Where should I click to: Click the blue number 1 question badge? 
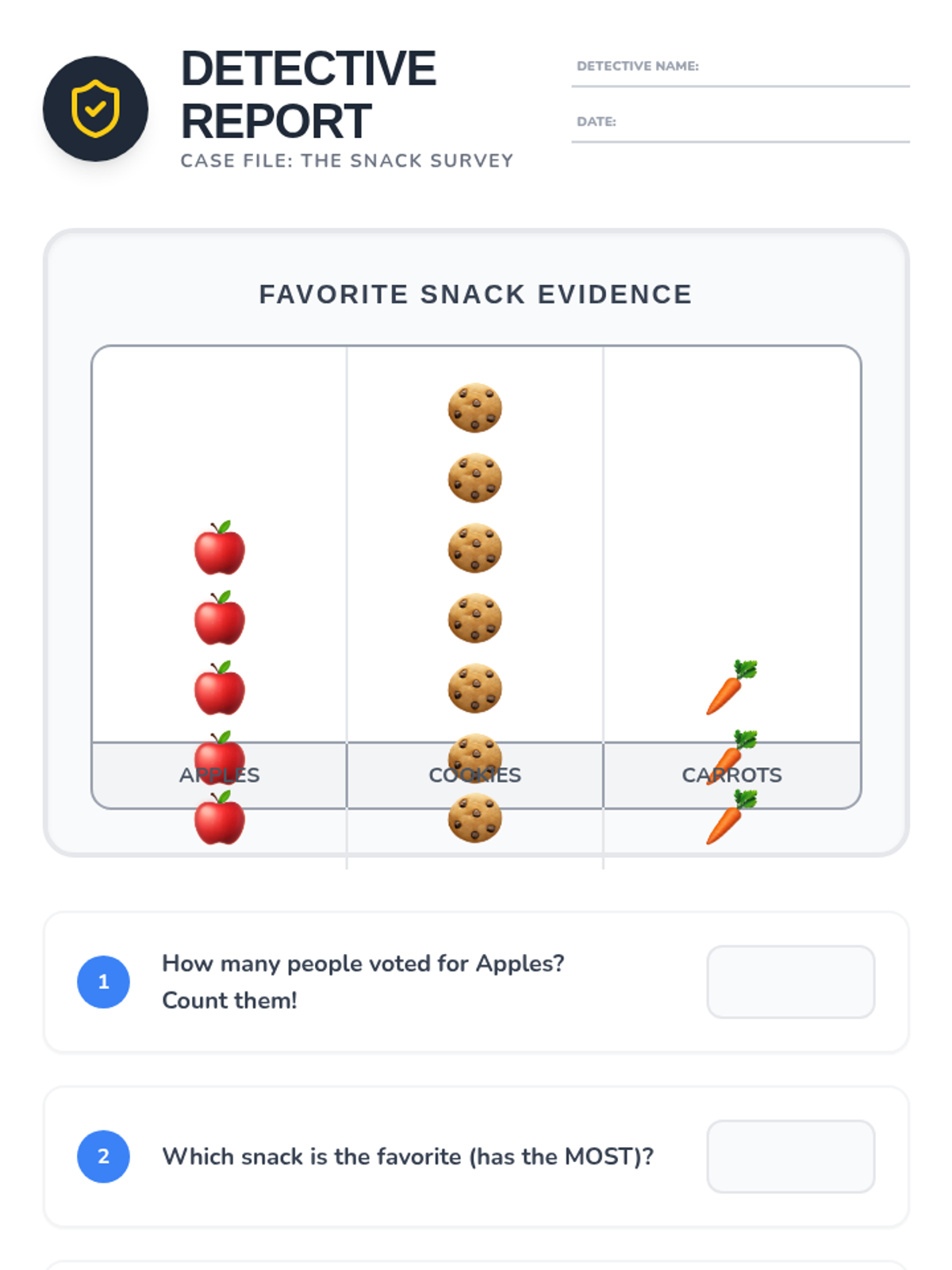(x=103, y=982)
